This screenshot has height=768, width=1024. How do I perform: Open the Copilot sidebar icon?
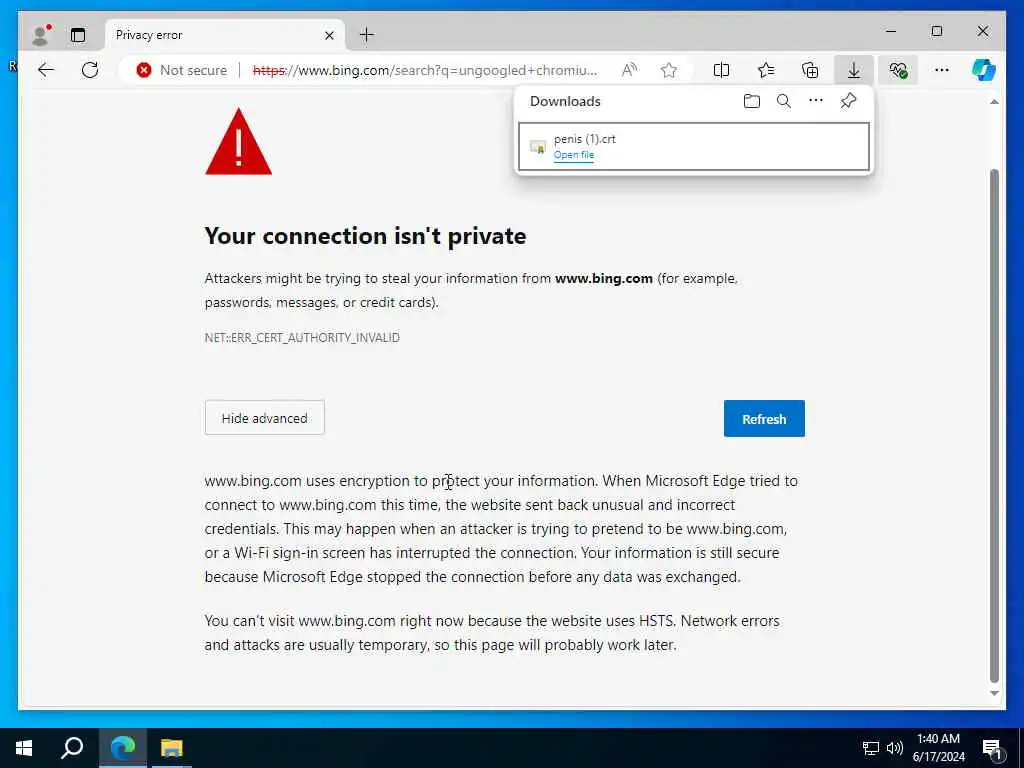984,70
